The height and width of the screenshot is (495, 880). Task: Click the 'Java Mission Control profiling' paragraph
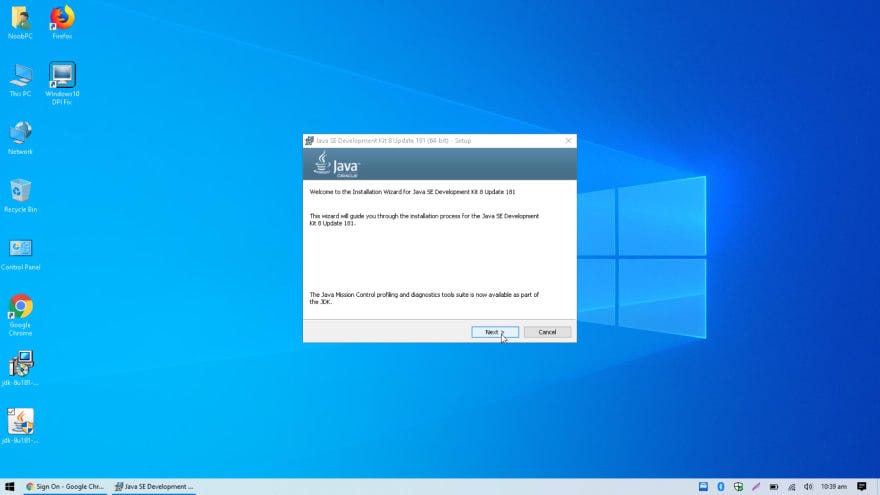(x=424, y=298)
